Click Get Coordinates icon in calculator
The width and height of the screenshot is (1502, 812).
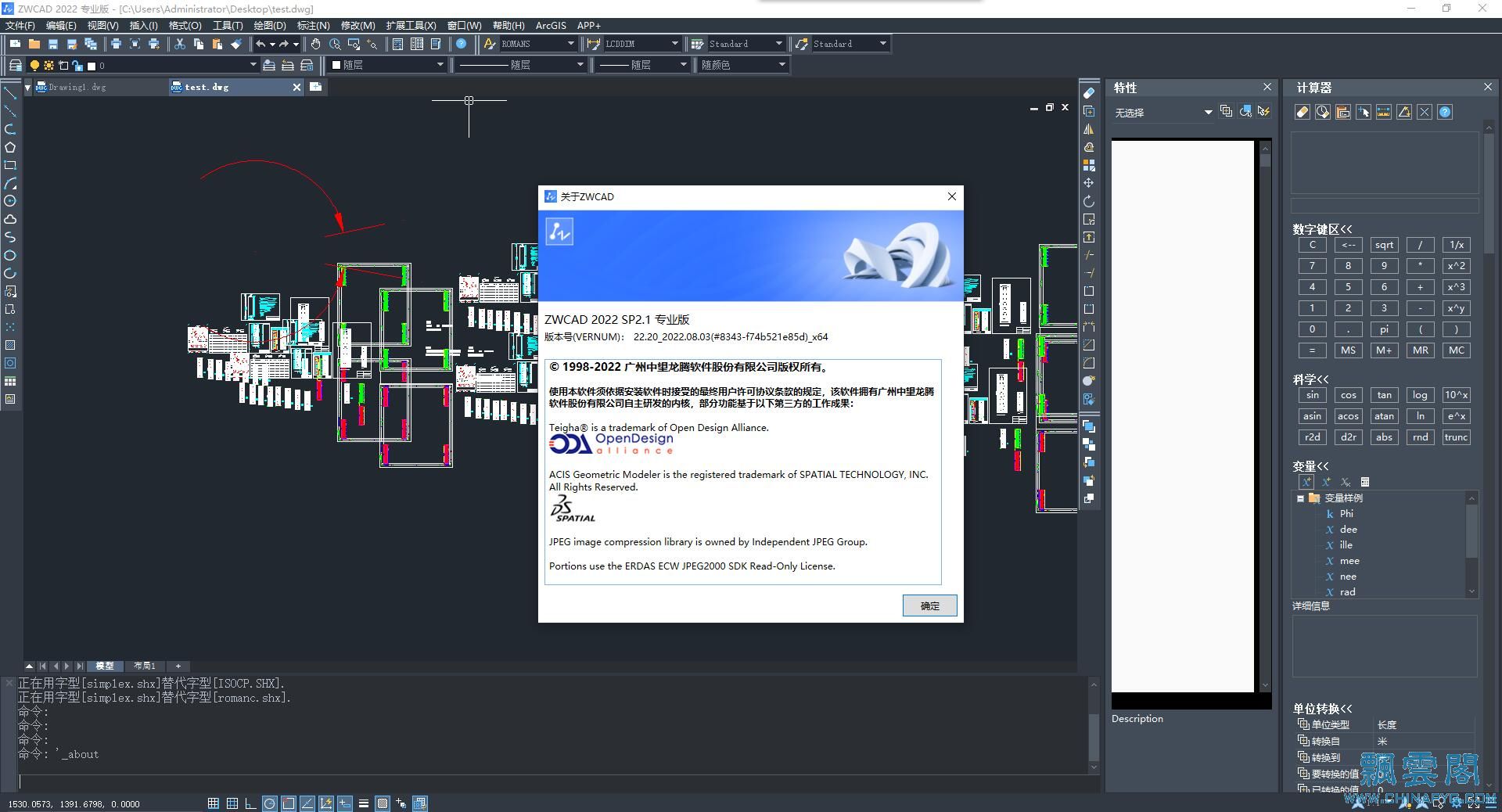tap(1364, 112)
